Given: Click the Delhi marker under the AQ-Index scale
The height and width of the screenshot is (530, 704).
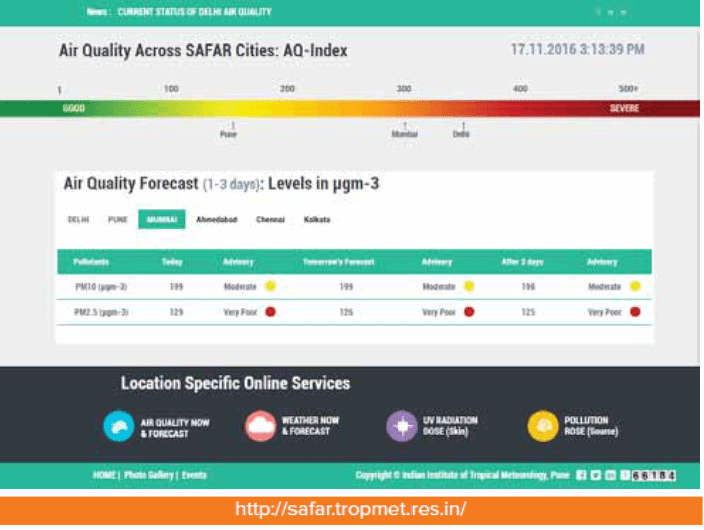Looking at the screenshot, I should coord(461,130).
